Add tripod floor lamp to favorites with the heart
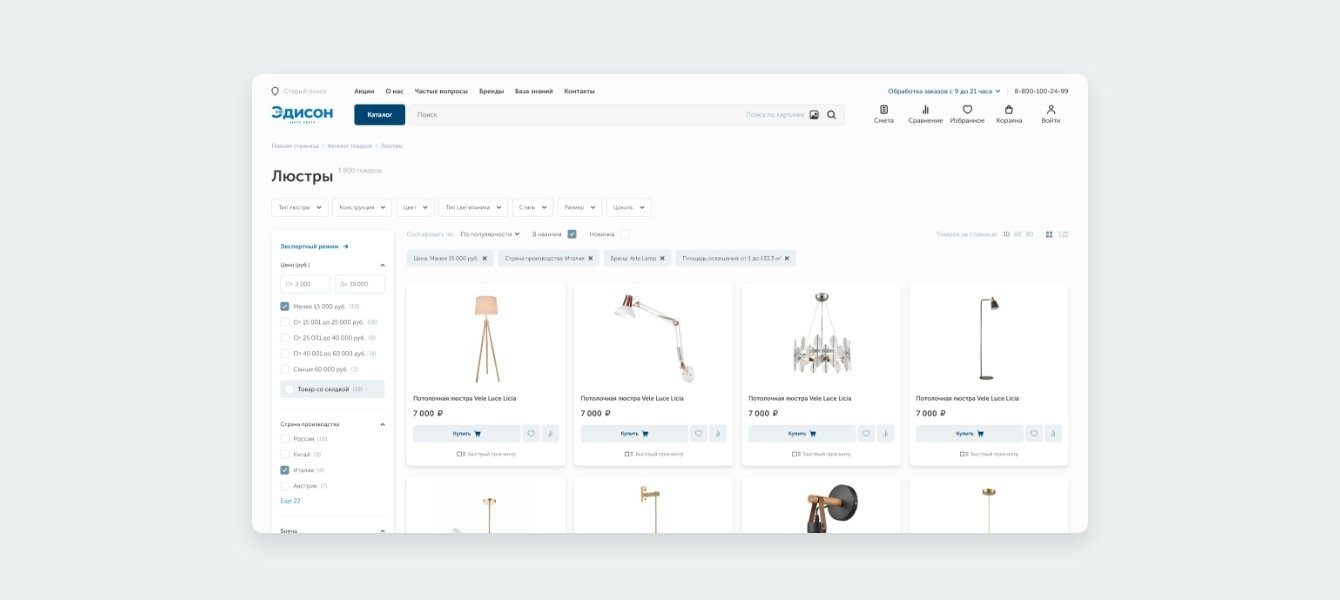This screenshot has width=1340, height=600. [531, 434]
